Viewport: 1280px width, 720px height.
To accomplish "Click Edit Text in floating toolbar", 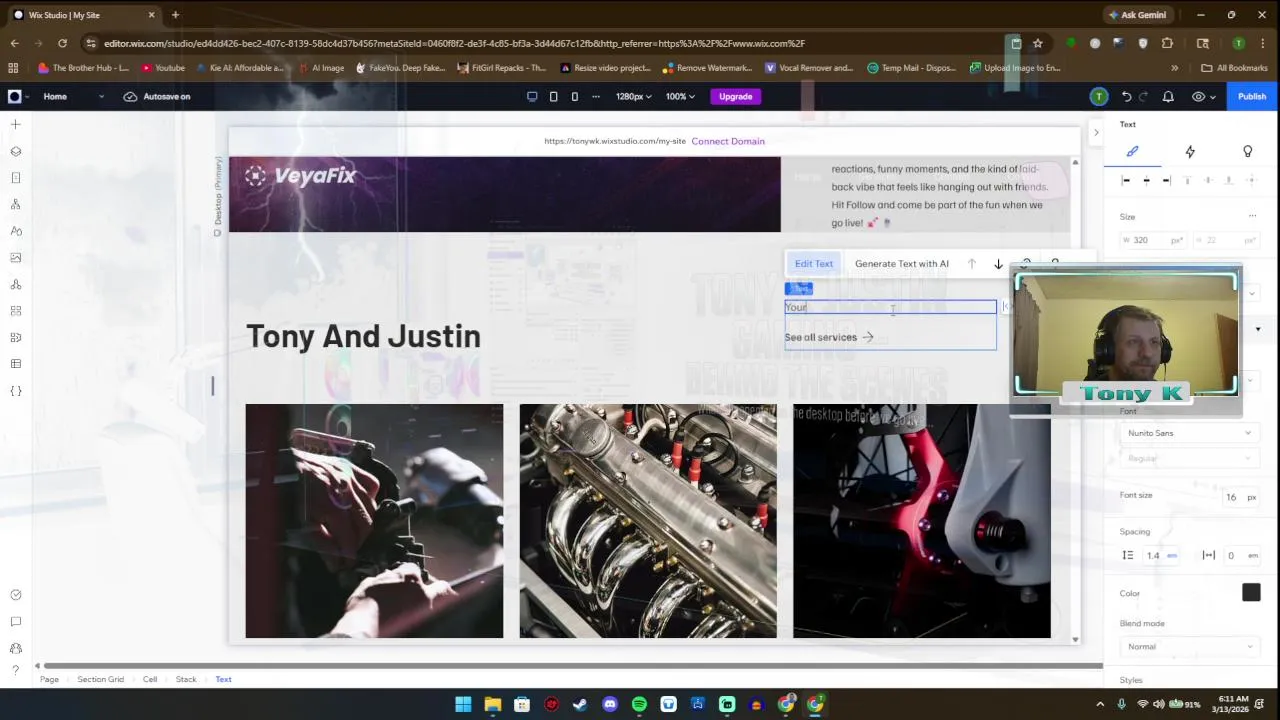I will 814,264.
